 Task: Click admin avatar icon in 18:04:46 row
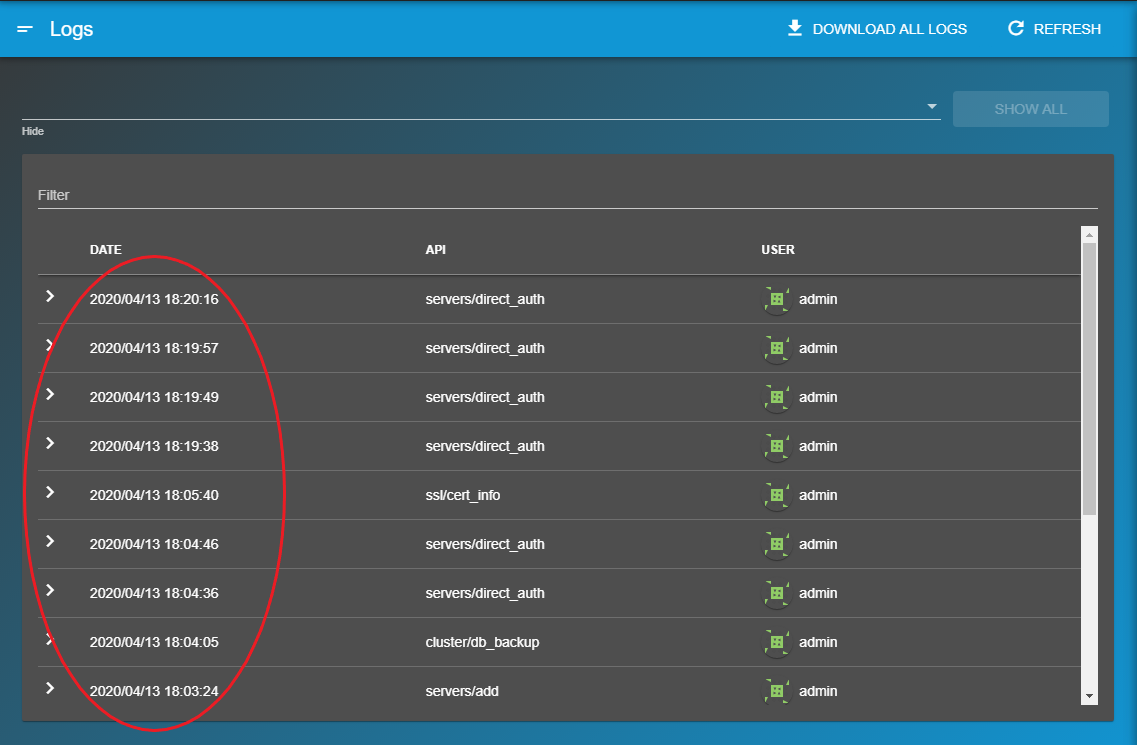(x=777, y=544)
